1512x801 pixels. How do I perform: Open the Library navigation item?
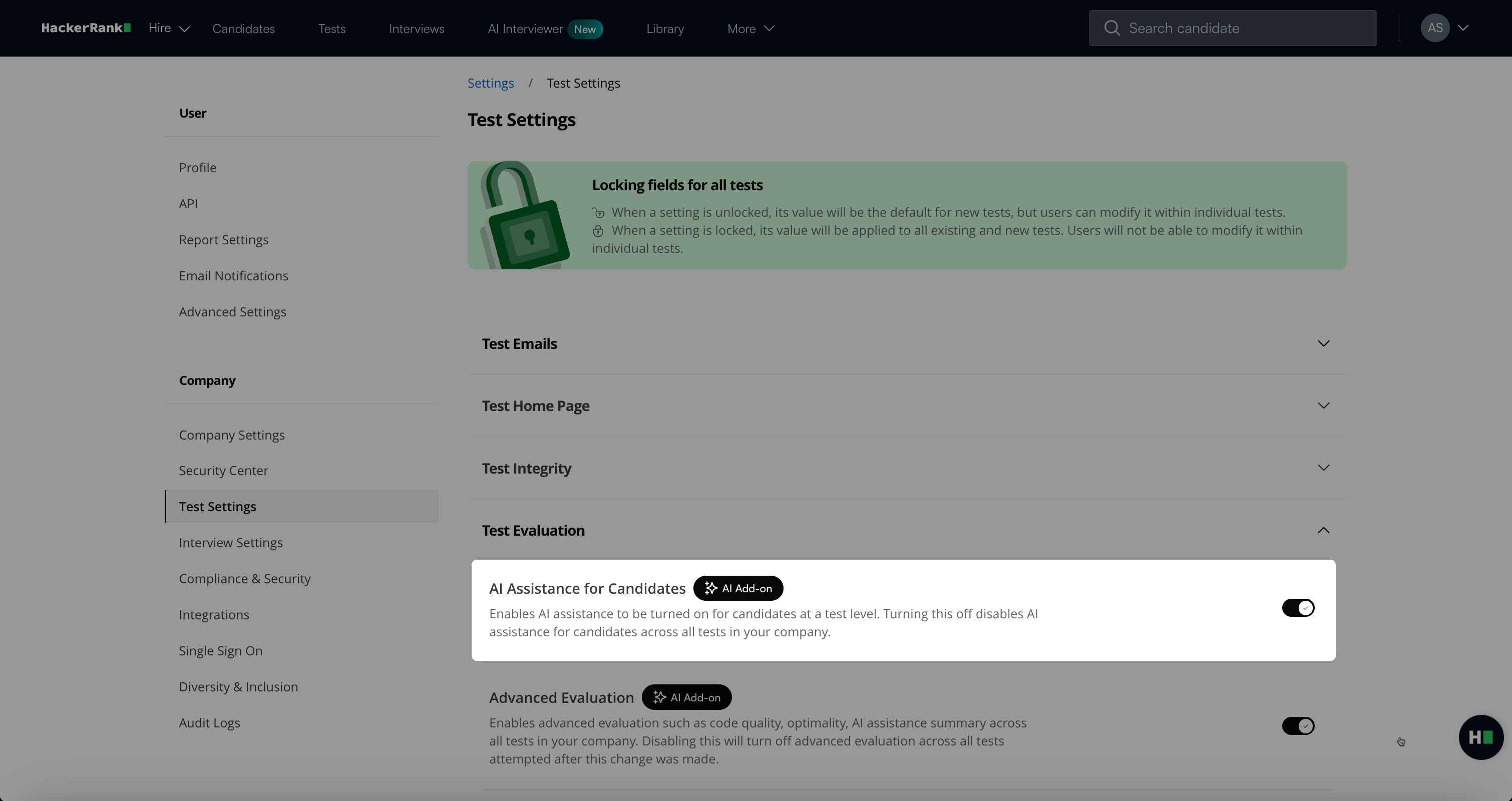coord(664,28)
